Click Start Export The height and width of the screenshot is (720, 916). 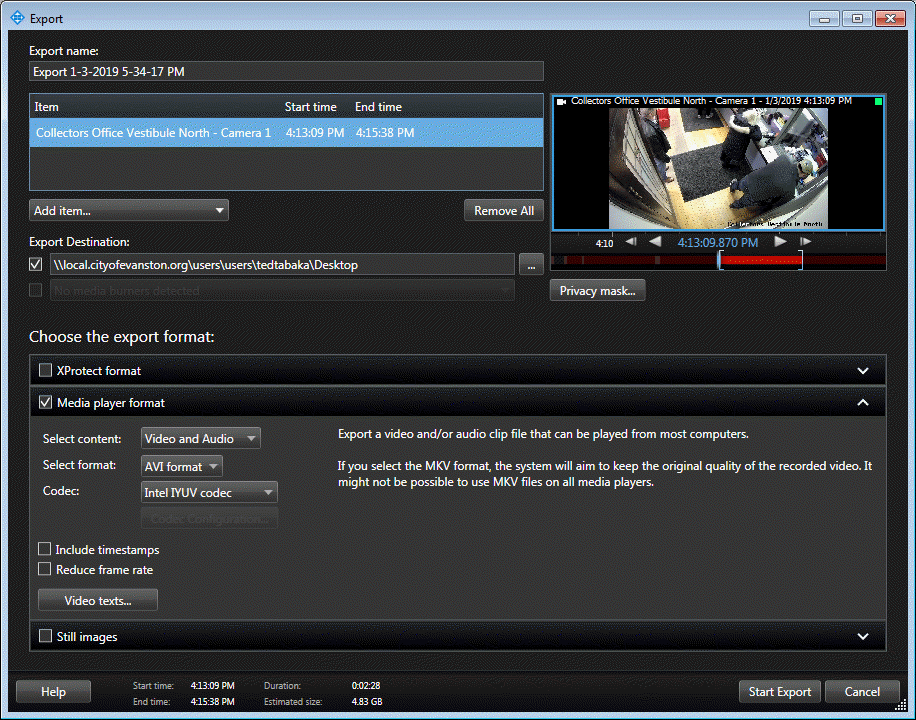tap(779, 691)
